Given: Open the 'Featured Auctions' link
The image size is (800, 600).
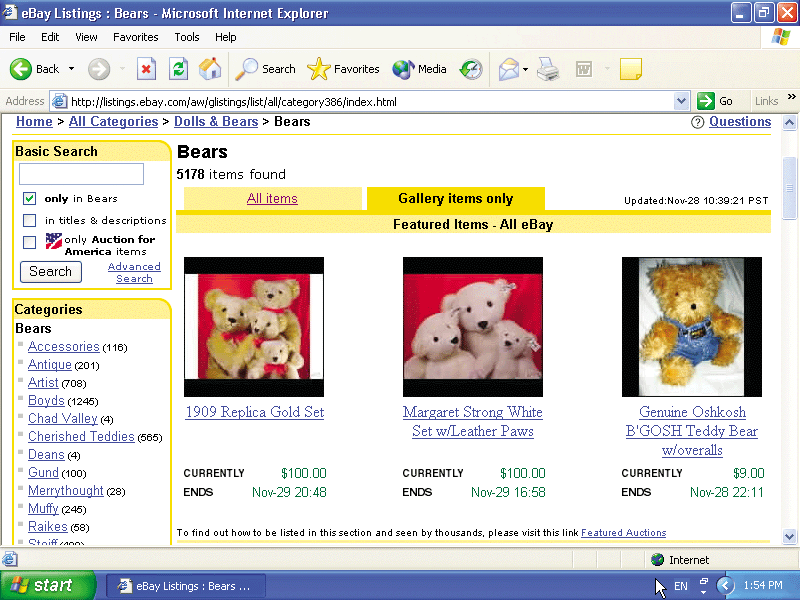Looking at the screenshot, I should pyautogui.click(x=623, y=533).
